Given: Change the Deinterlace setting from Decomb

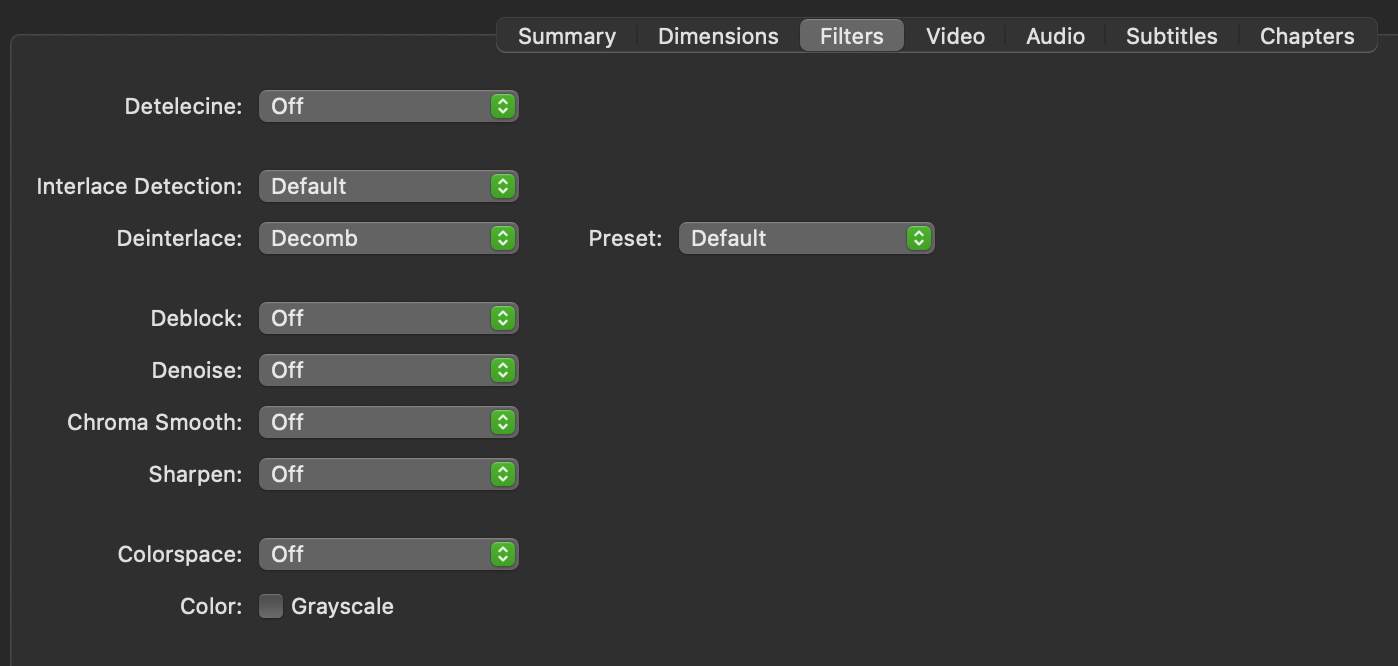Looking at the screenshot, I should 388,237.
